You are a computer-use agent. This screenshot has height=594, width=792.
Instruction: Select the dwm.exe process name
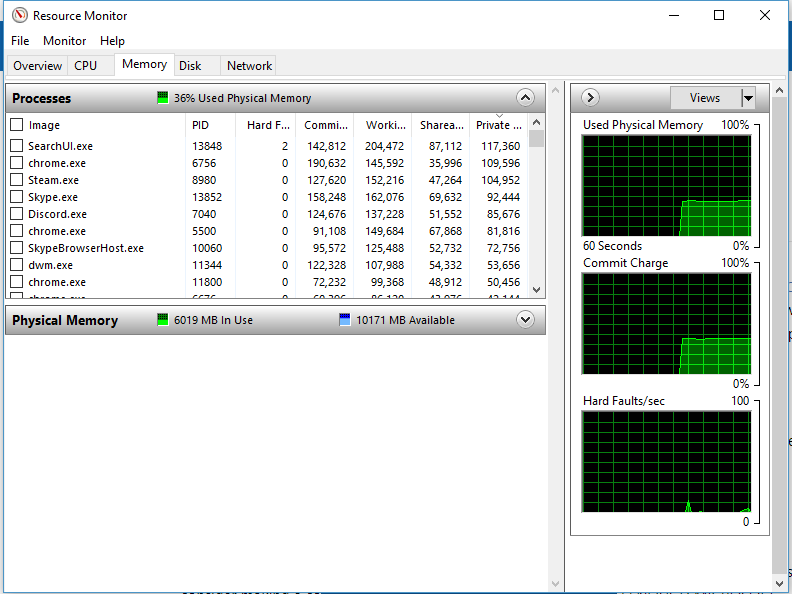click(51, 265)
